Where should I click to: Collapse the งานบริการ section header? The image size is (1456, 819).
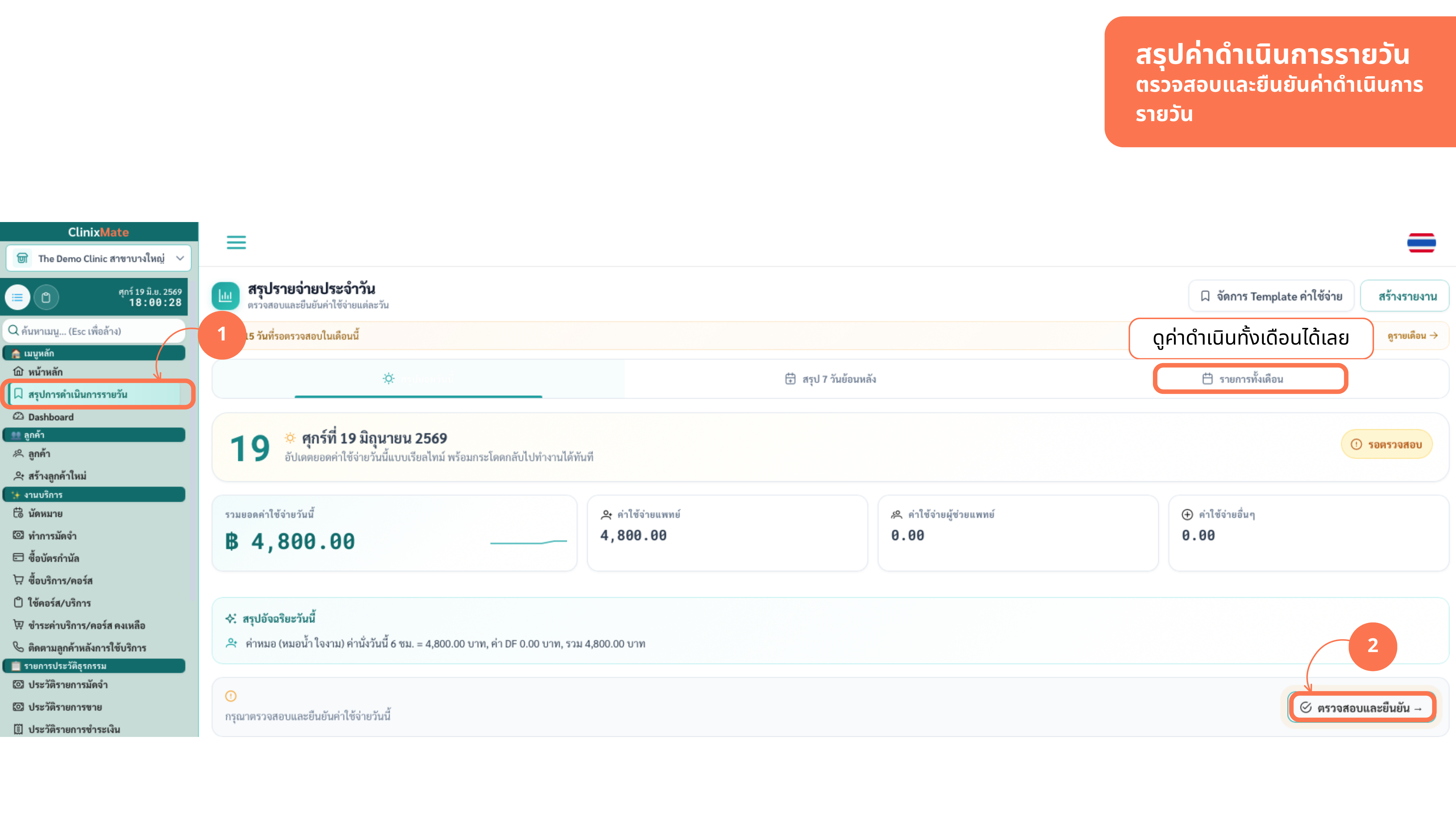coord(94,495)
